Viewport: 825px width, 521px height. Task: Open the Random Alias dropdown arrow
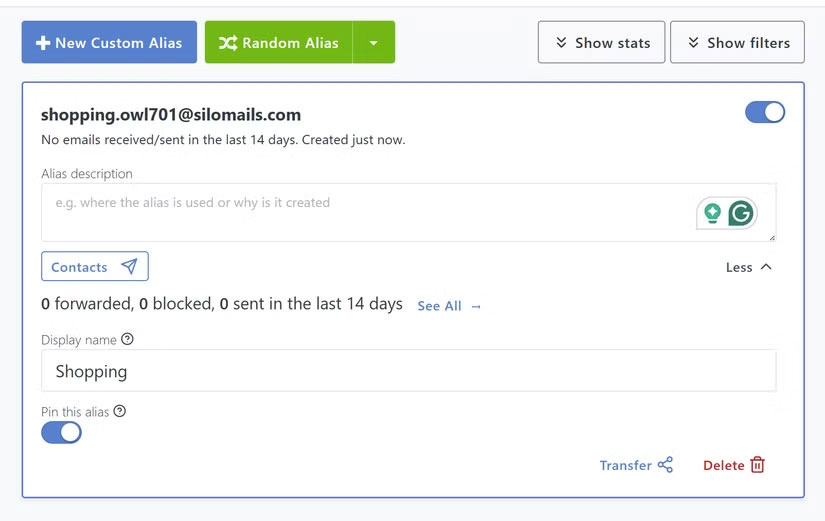374,43
